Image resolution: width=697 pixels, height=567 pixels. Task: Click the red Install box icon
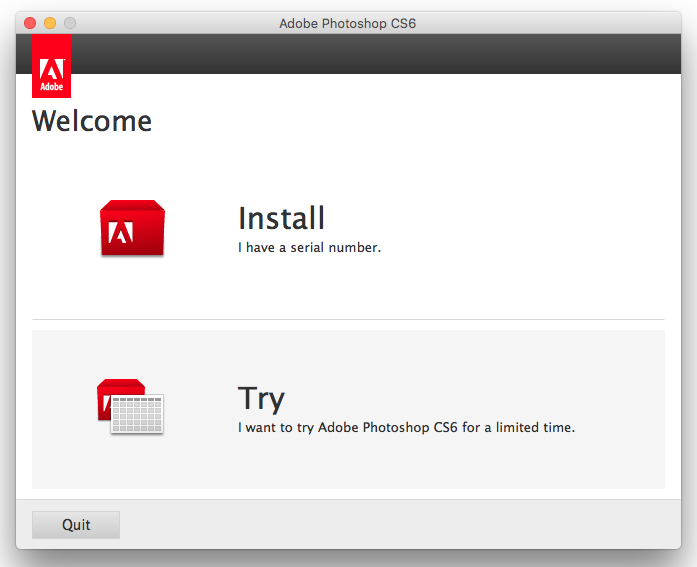pyautogui.click(x=132, y=229)
